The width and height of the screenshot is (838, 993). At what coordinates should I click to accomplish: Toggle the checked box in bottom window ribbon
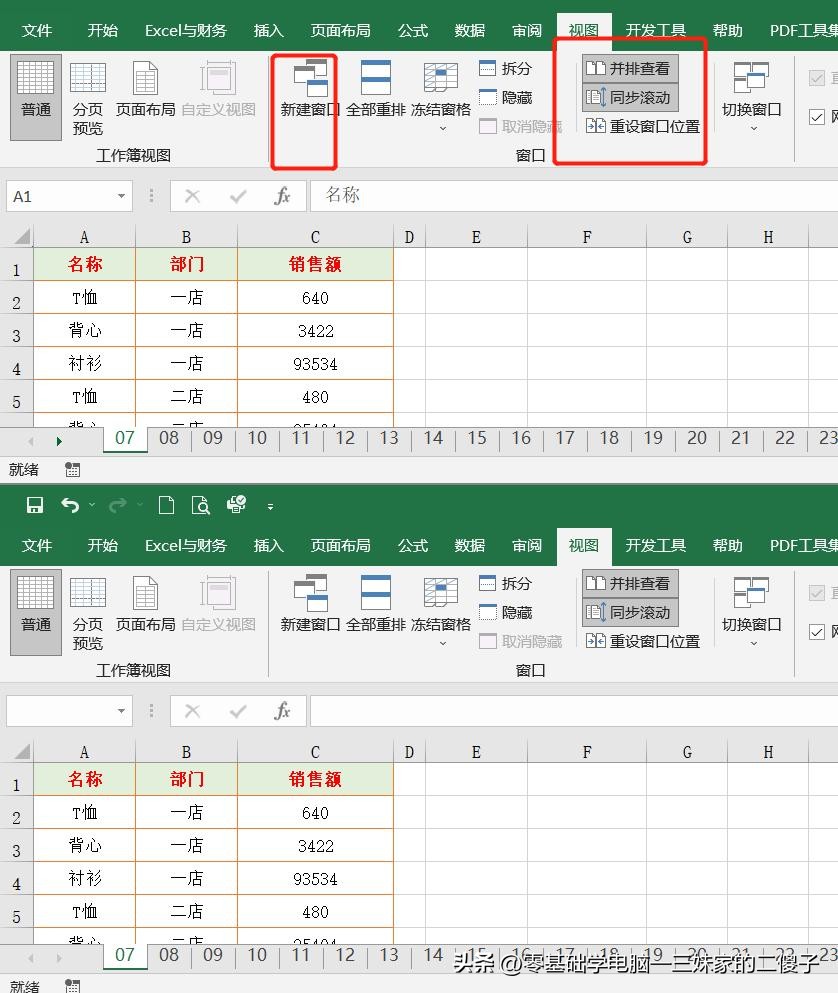(x=817, y=632)
